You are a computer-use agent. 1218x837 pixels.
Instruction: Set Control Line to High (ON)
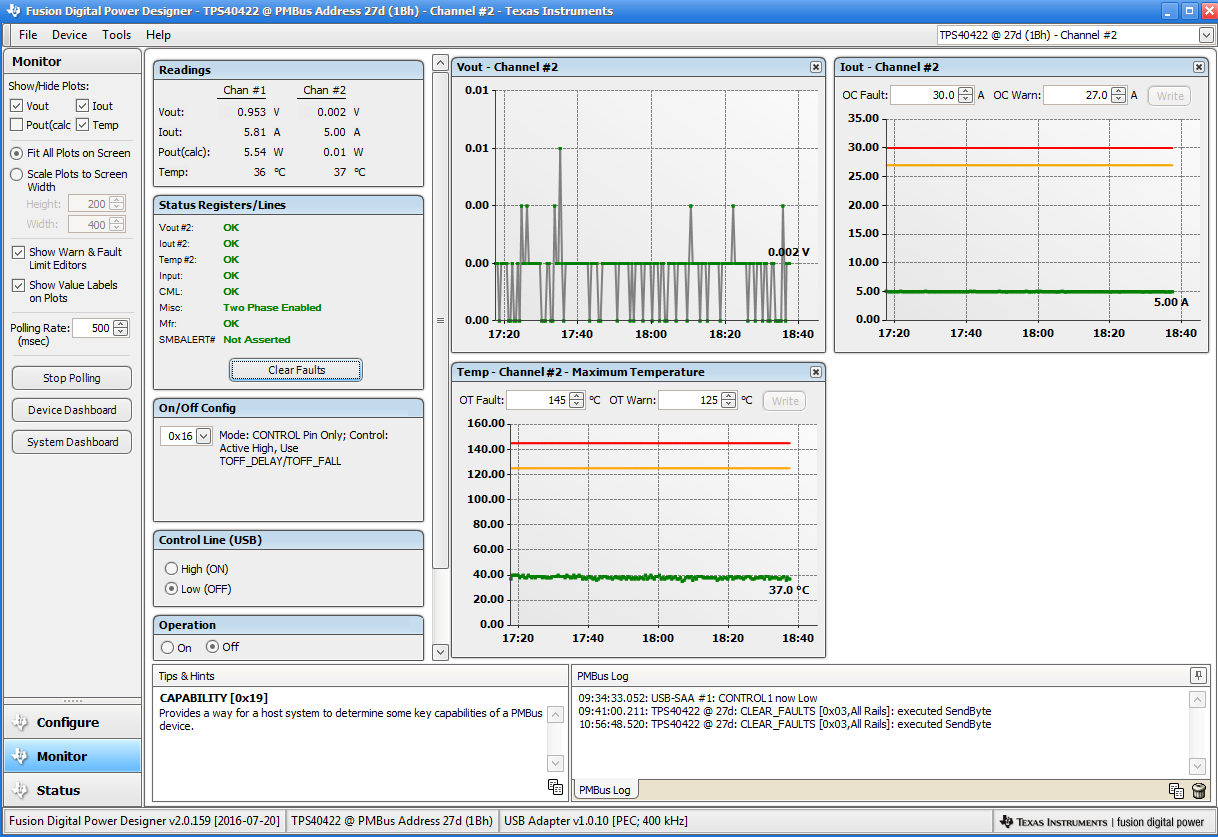(x=171, y=569)
